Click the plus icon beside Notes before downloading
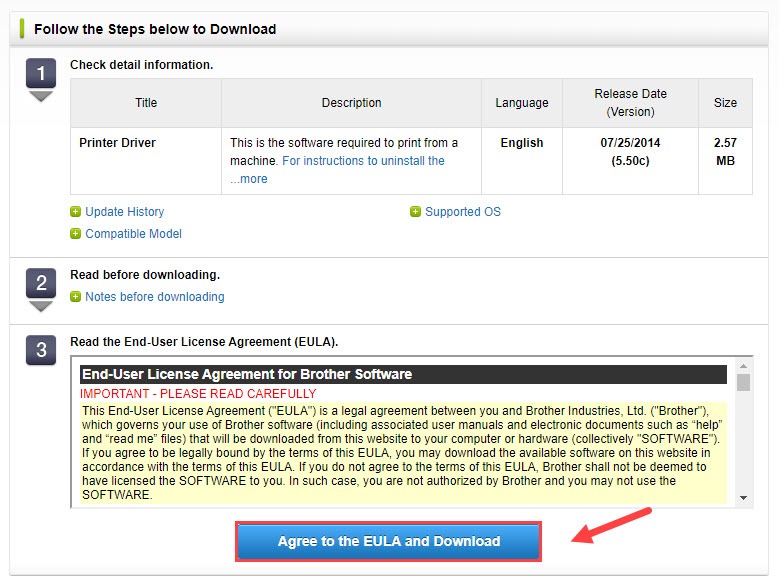Screen dimensions: 779x587 pyautogui.click(x=76, y=297)
